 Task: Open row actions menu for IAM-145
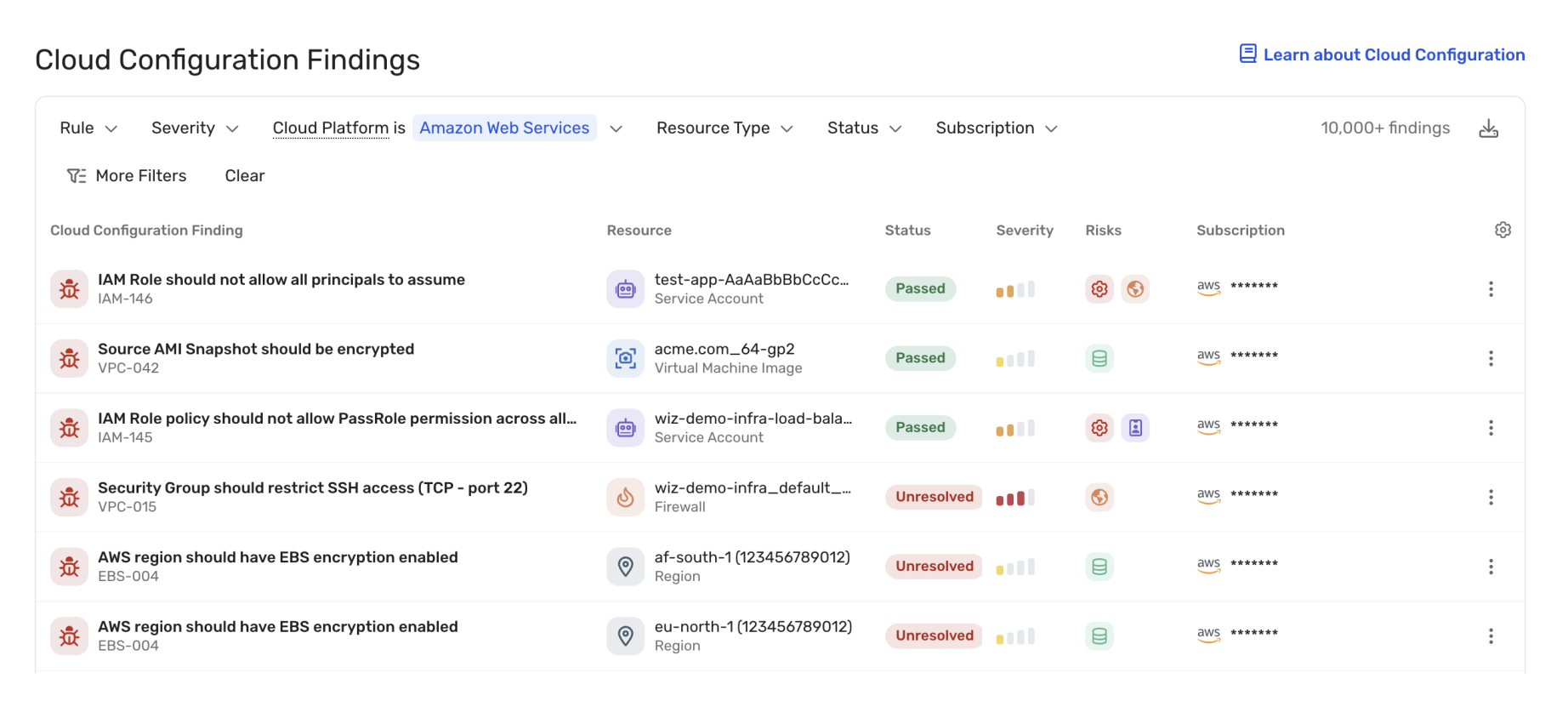[1491, 428]
